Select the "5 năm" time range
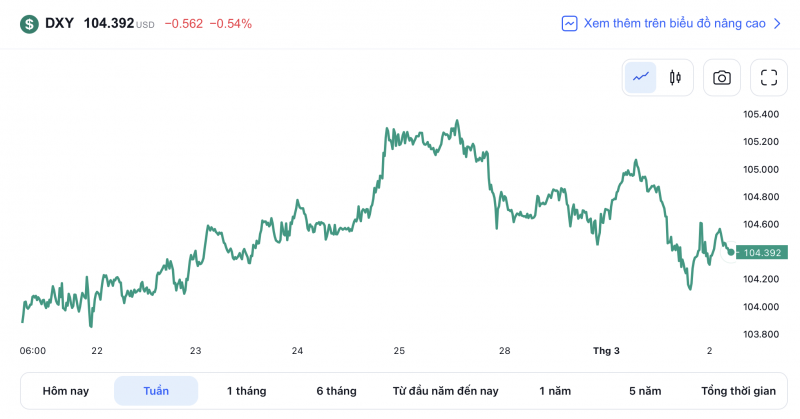800x419 pixels. click(x=645, y=391)
